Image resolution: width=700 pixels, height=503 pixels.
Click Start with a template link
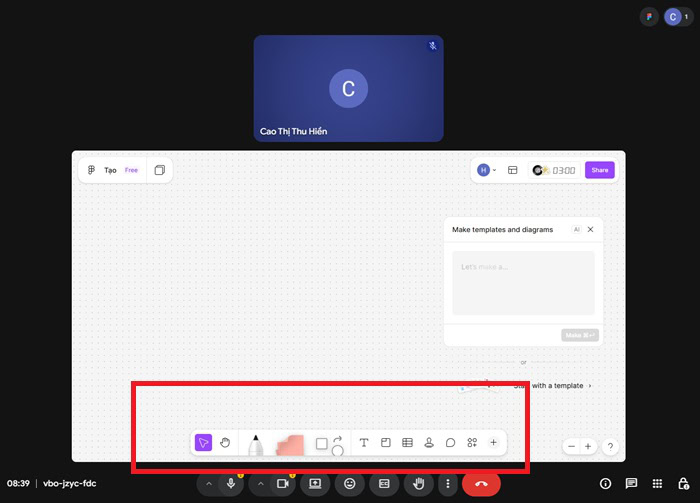click(x=552, y=385)
